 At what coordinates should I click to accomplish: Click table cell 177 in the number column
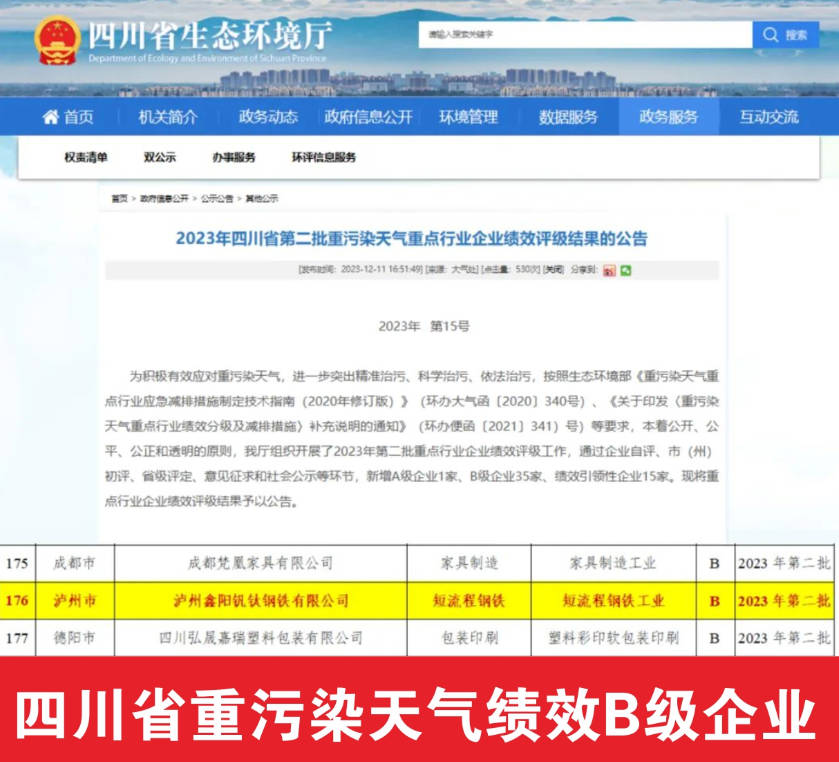pos(17,638)
